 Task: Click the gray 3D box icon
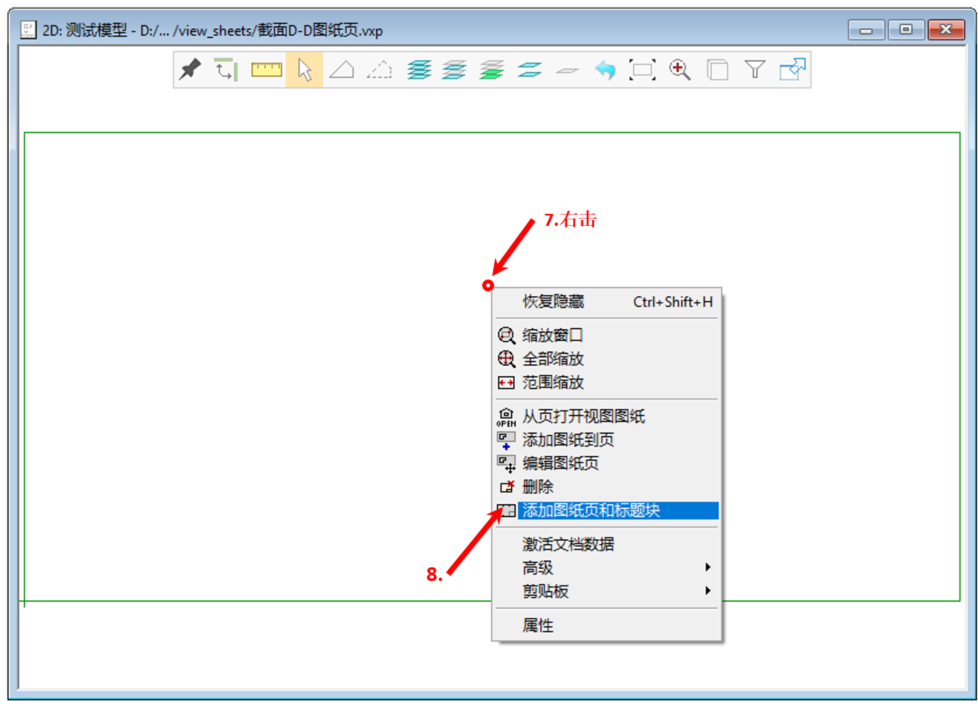click(x=717, y=69)
